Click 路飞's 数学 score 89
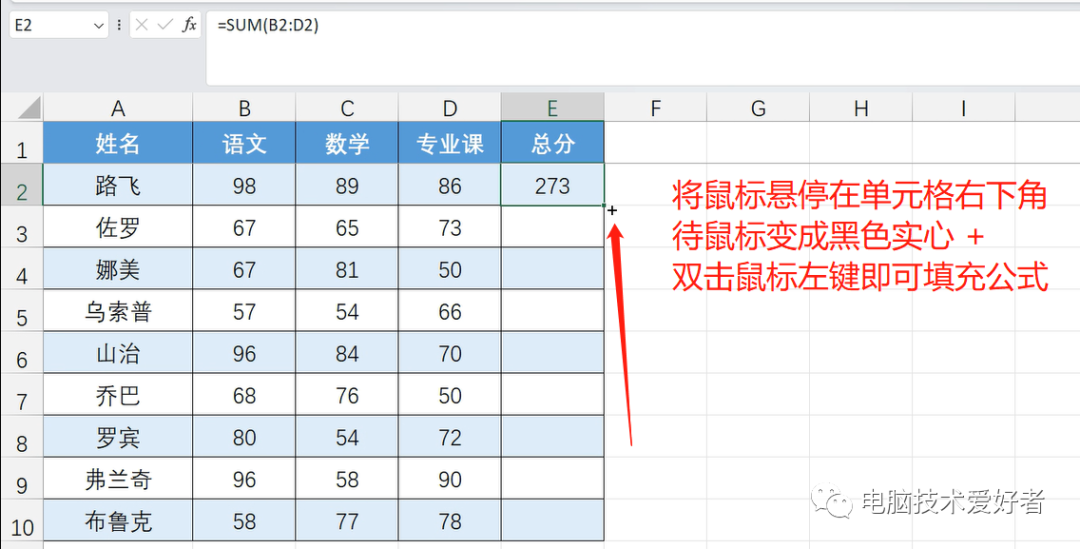Image resolution: width=1080 pixels, height=549 pixels. [347, 185]
